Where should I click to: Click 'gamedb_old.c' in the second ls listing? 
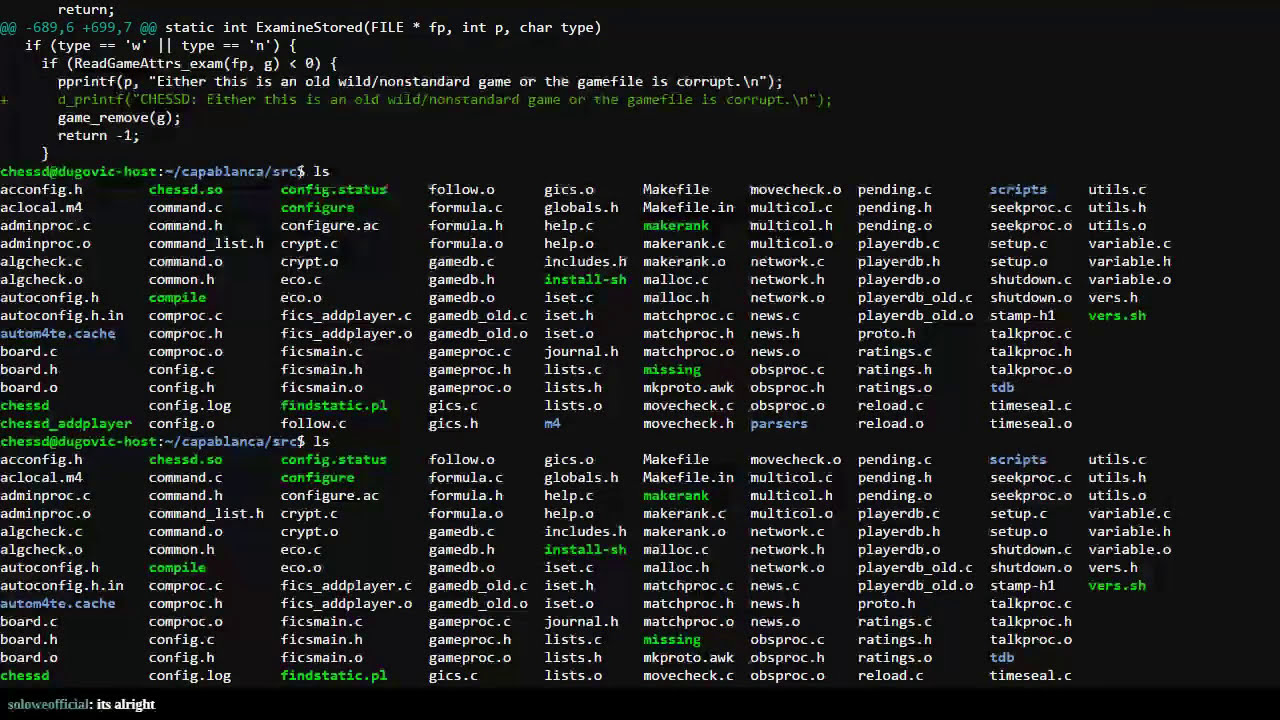coord(478,585)
